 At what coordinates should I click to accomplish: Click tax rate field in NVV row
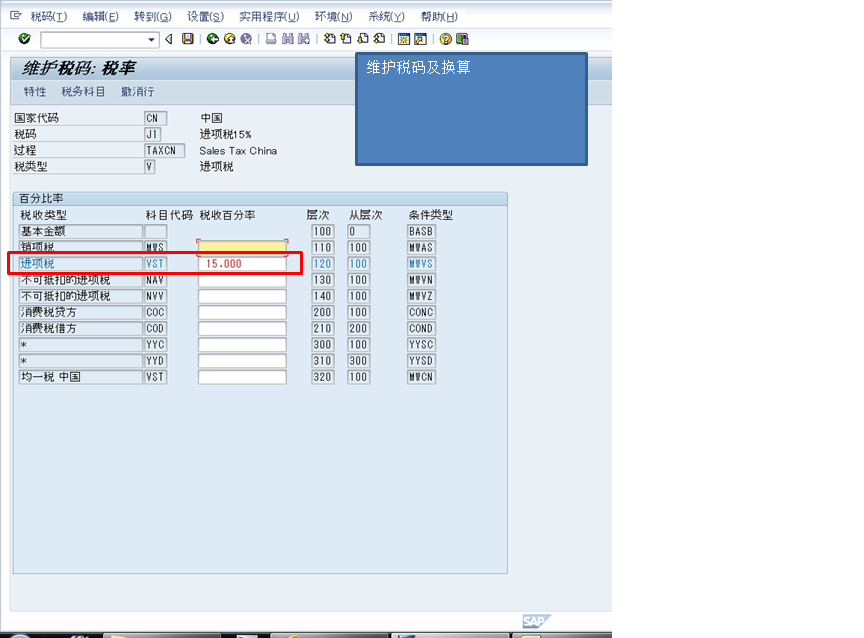[242, 296]
